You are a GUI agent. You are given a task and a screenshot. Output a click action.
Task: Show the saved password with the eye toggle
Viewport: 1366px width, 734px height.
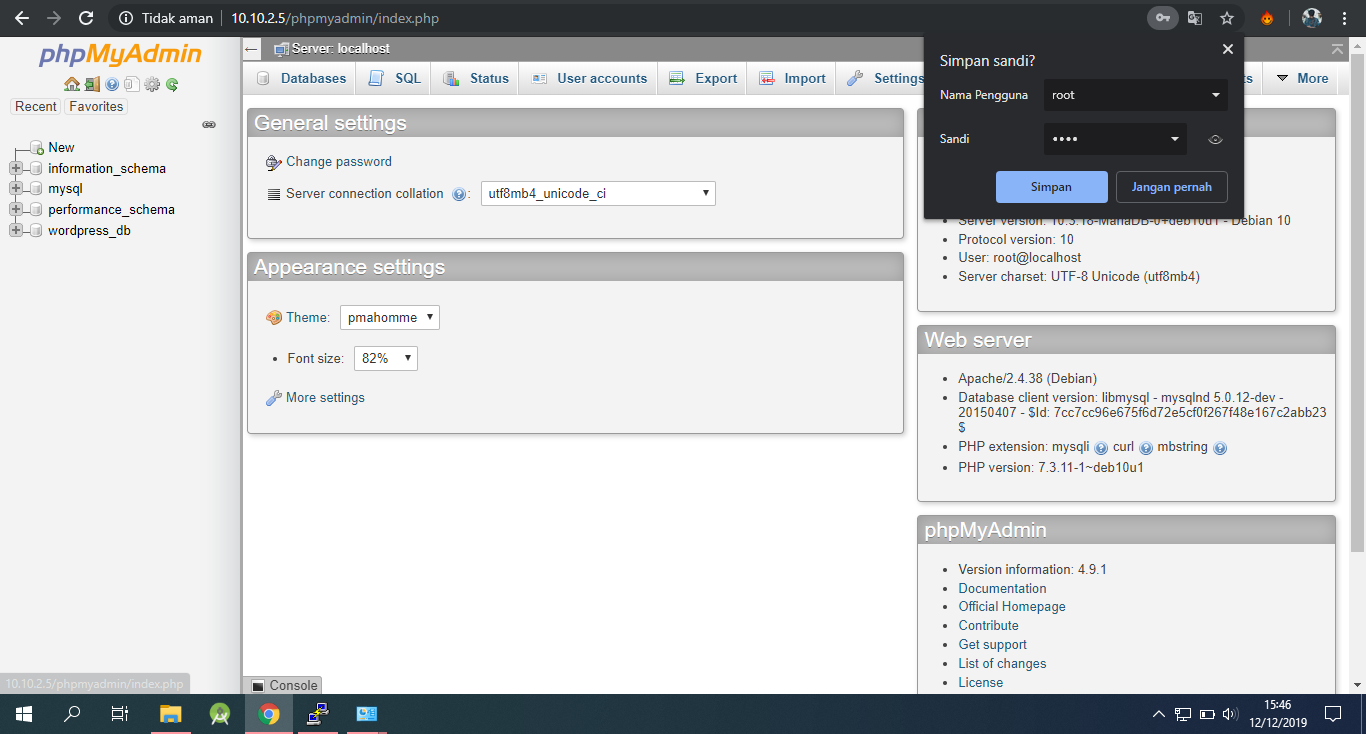coord(1215,139)
